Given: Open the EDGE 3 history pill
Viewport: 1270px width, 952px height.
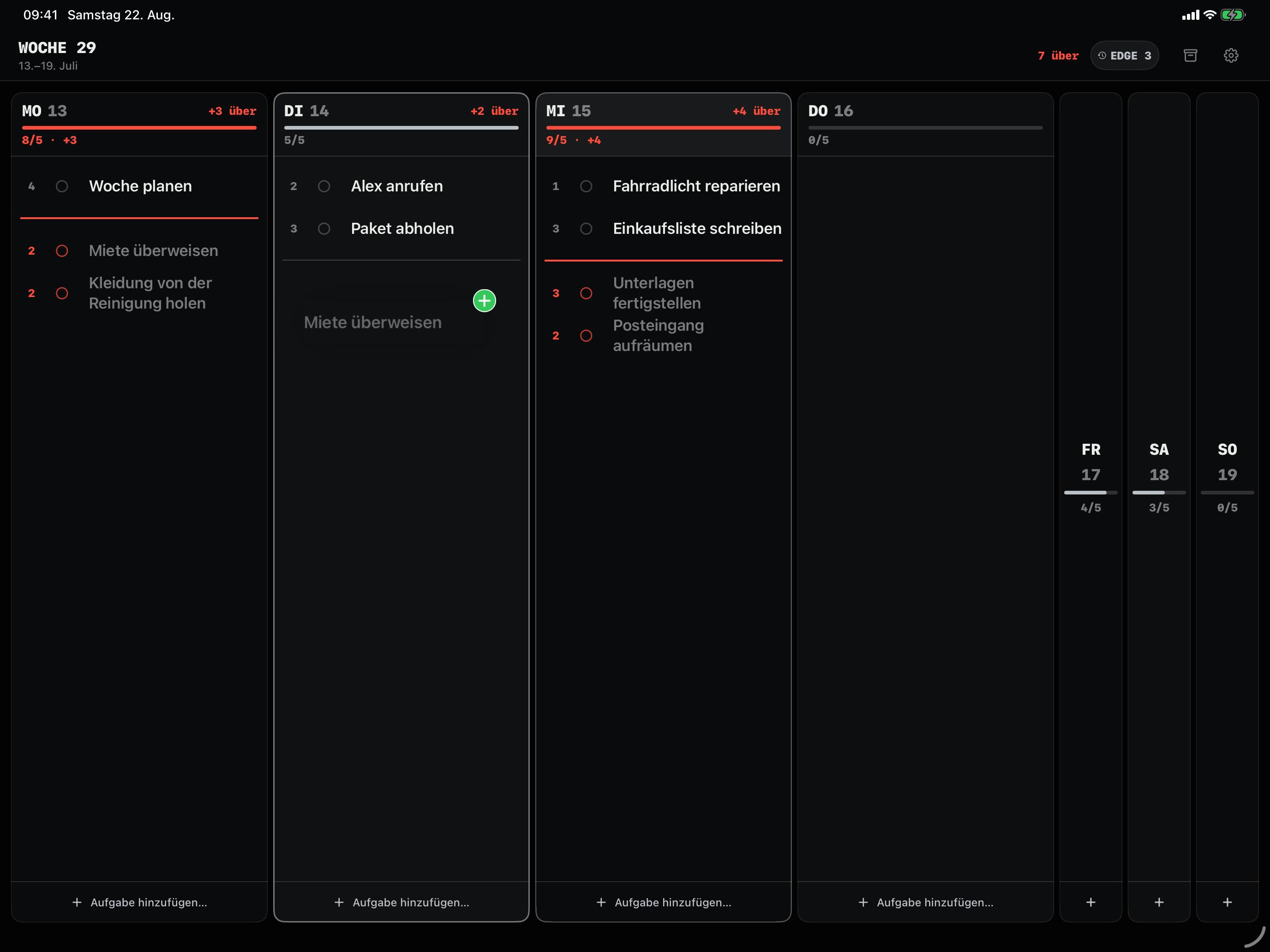Looking at the screenshot, I should tap(1124, 56).
